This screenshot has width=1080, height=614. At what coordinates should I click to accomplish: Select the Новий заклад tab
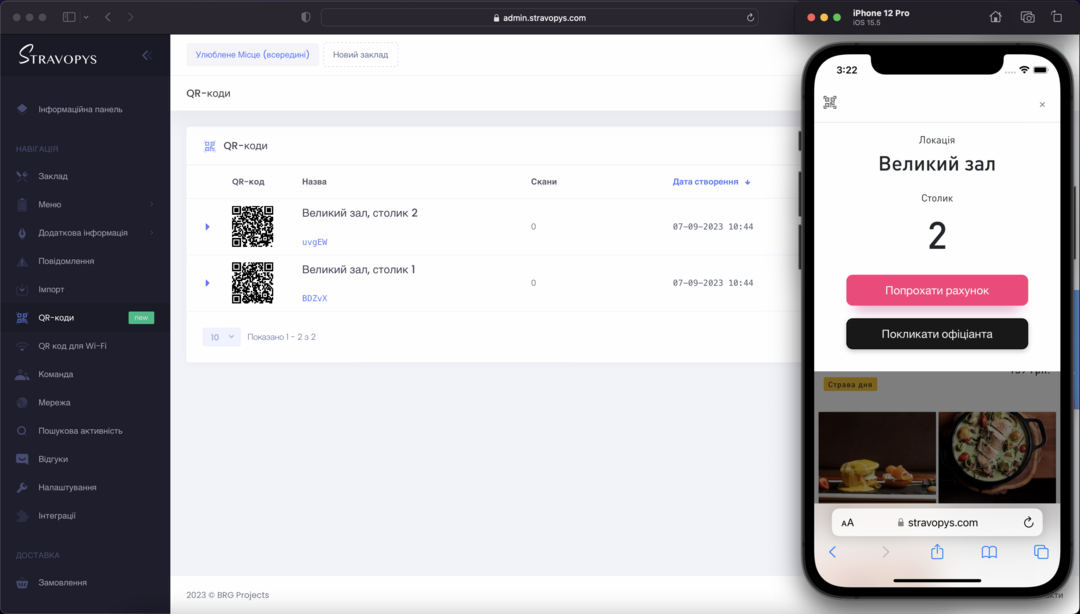click(360, 54)
